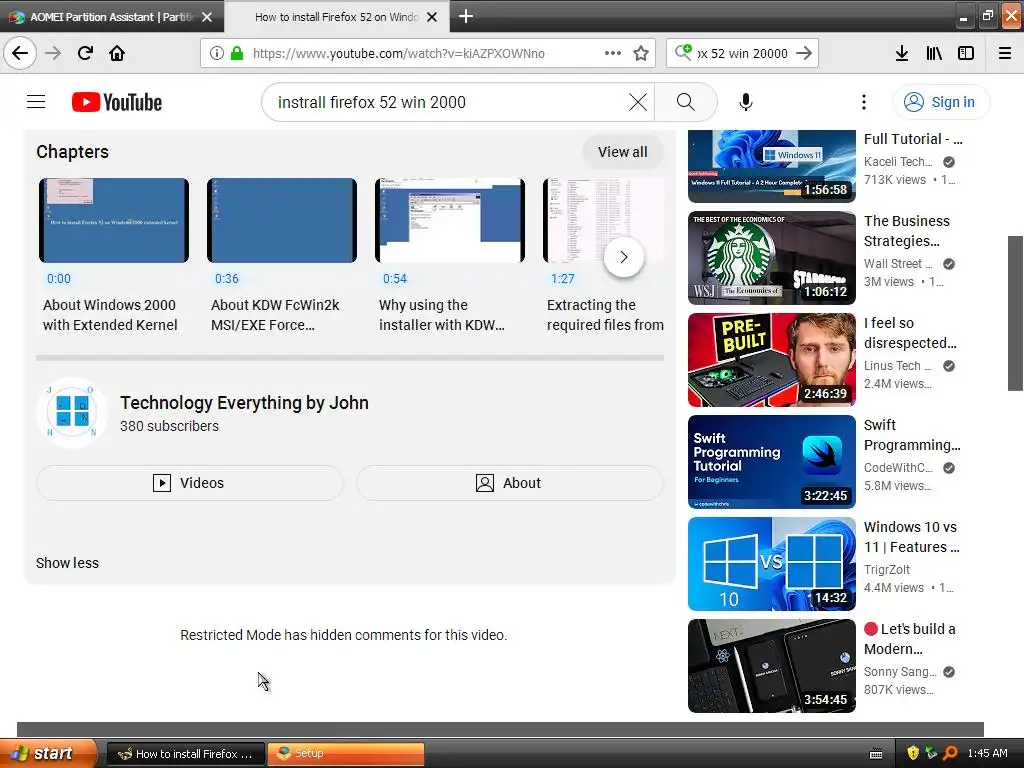Open I feel so disrespected video title
The width and height of the screenshot is (1024, 768).
click(x=910, y=333)
